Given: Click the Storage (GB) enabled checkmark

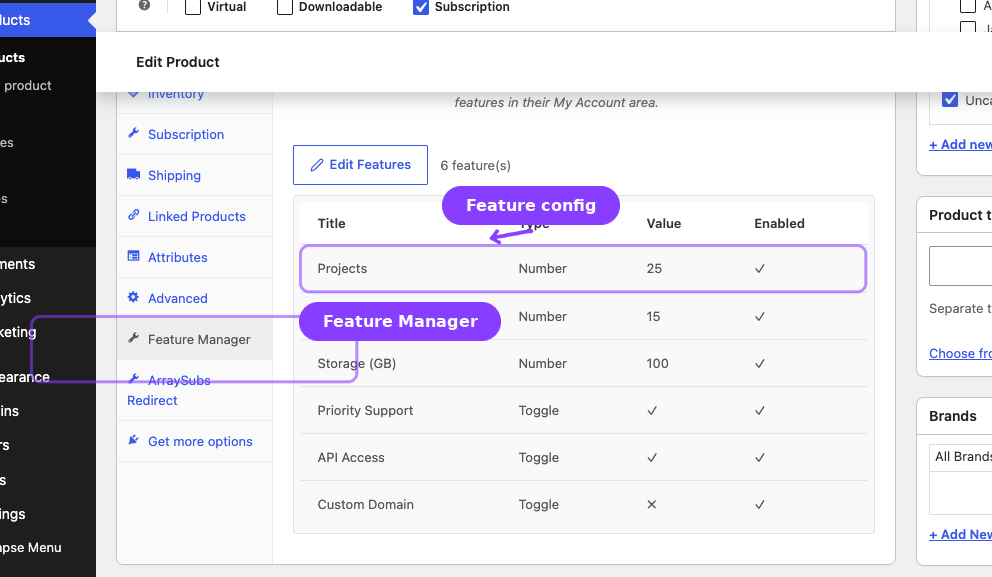Looking at the screenshot, I should coord(760,364).
